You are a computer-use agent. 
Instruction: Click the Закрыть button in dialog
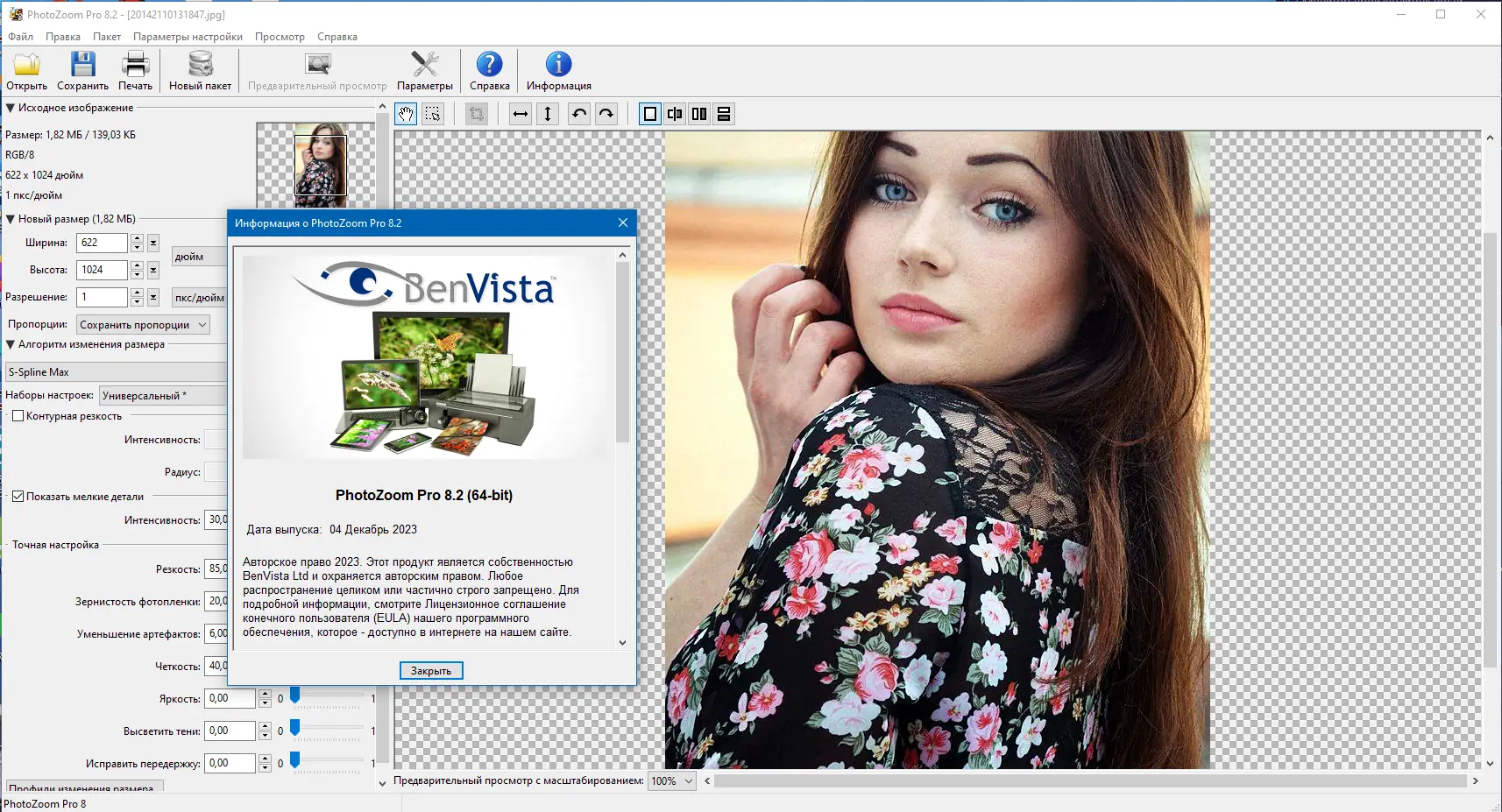(431, 671)
